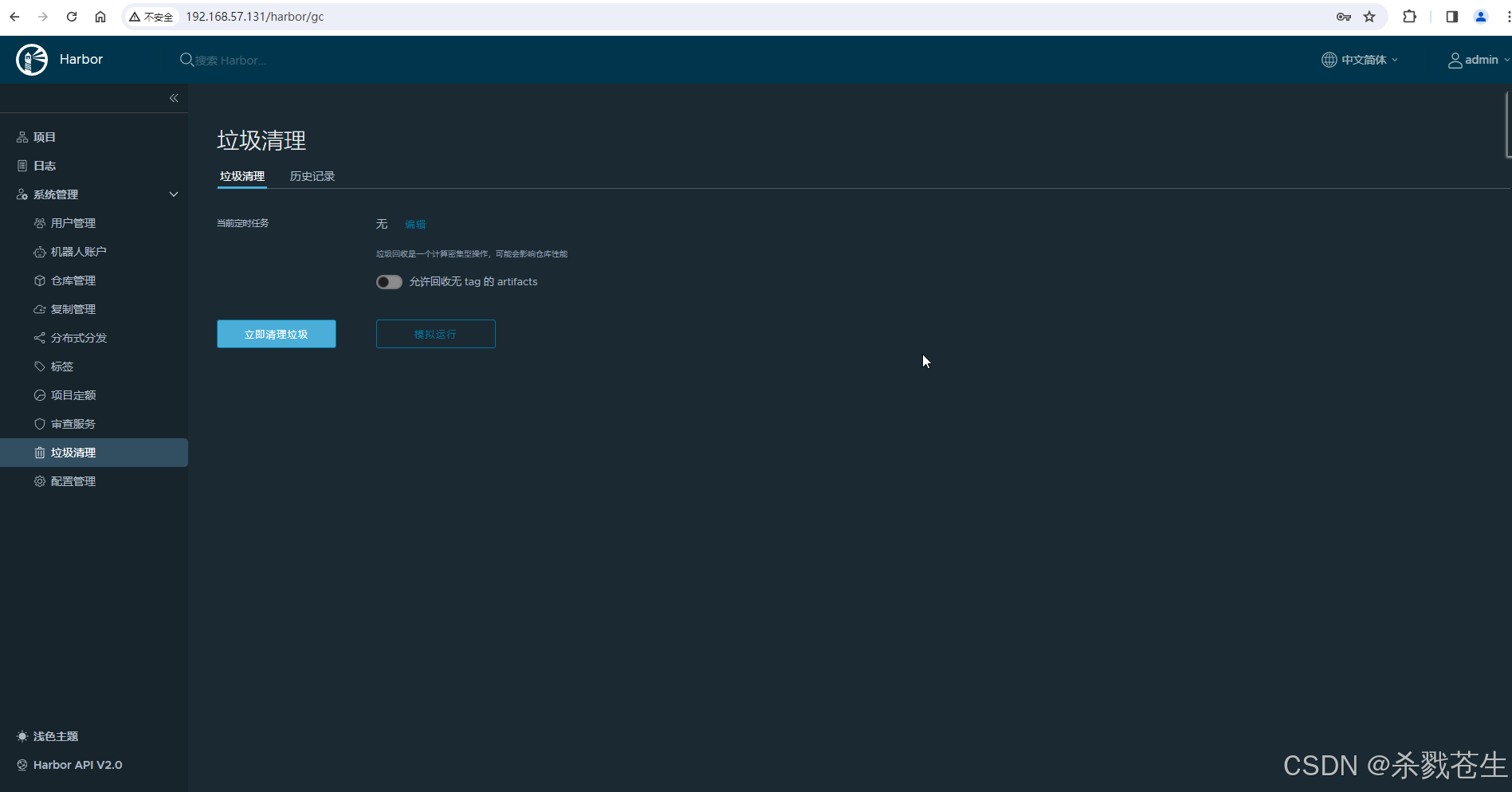Click the 垃圾清理 trash icon

tap(40, 453)
